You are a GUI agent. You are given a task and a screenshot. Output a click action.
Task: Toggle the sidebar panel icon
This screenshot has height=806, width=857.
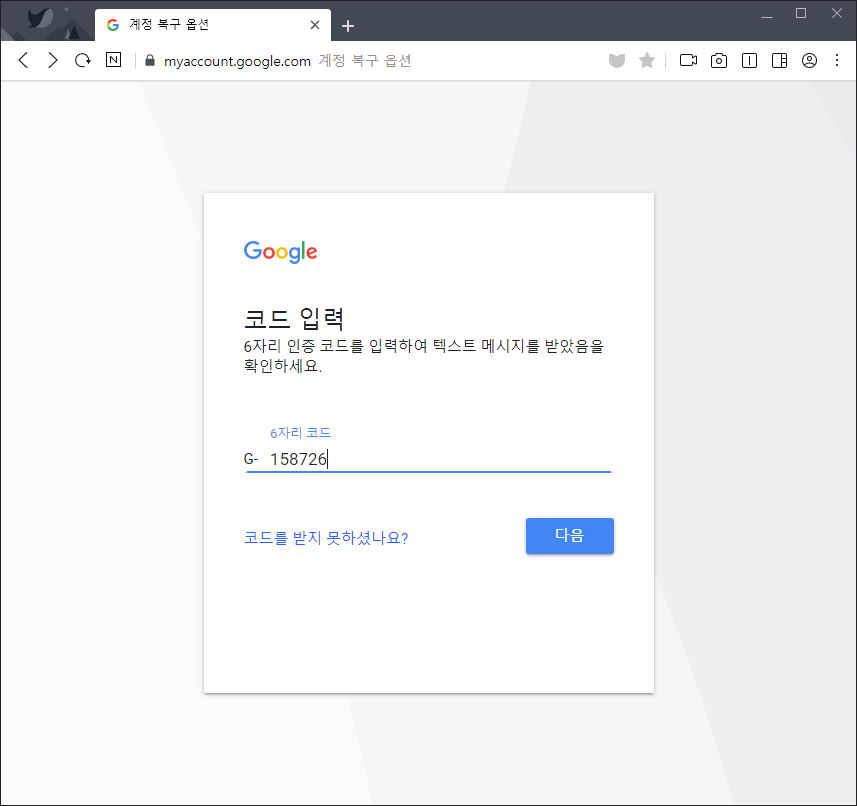click(779, 60)
